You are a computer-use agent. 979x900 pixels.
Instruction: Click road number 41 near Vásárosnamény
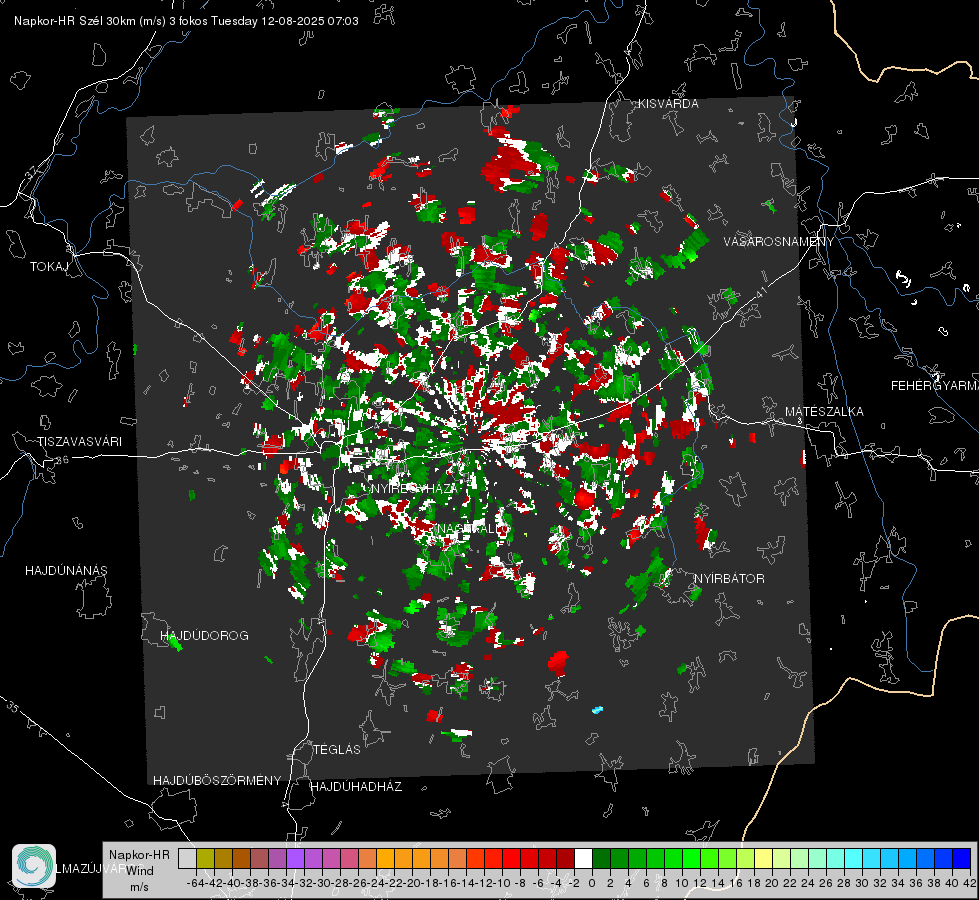coord(761,292)
